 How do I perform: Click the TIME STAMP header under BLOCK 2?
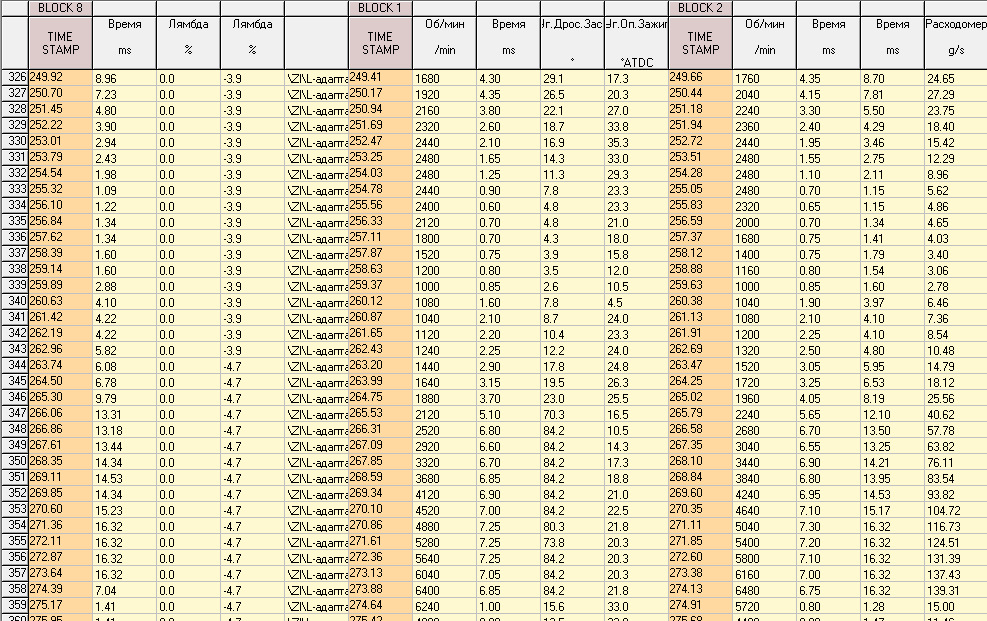pos(701,43)
